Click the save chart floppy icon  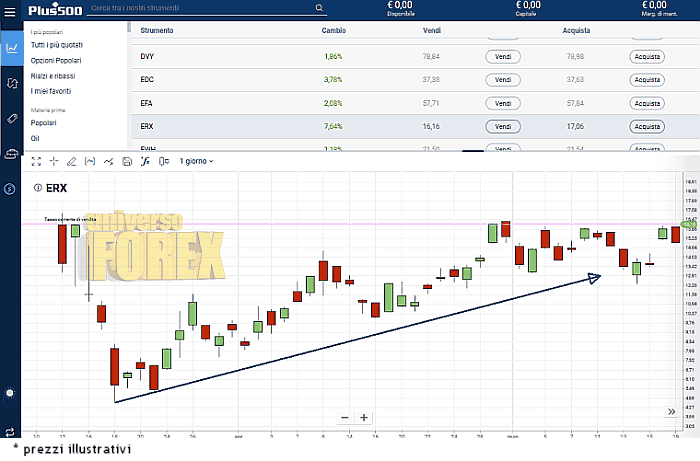tap(127, 161)
